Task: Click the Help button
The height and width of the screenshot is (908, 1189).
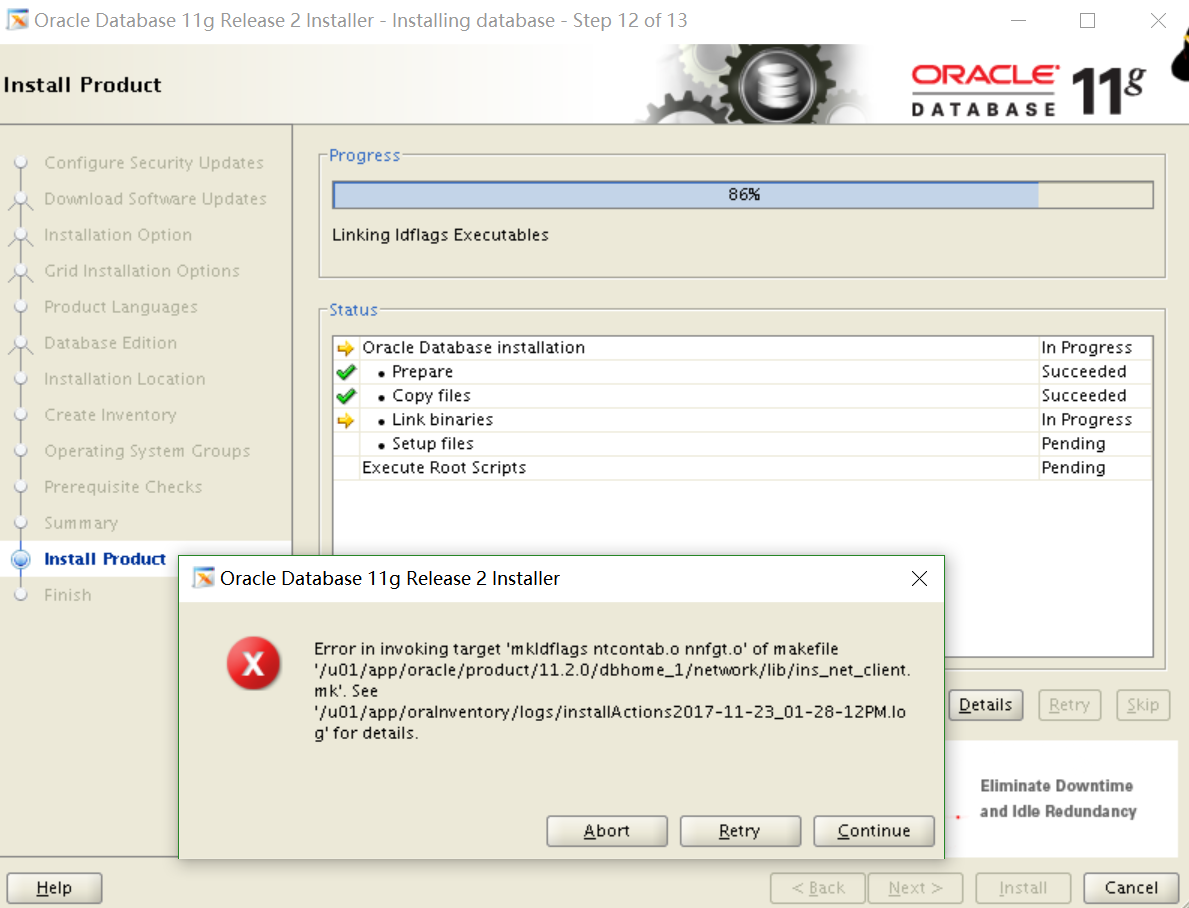Action: point(54,888)
